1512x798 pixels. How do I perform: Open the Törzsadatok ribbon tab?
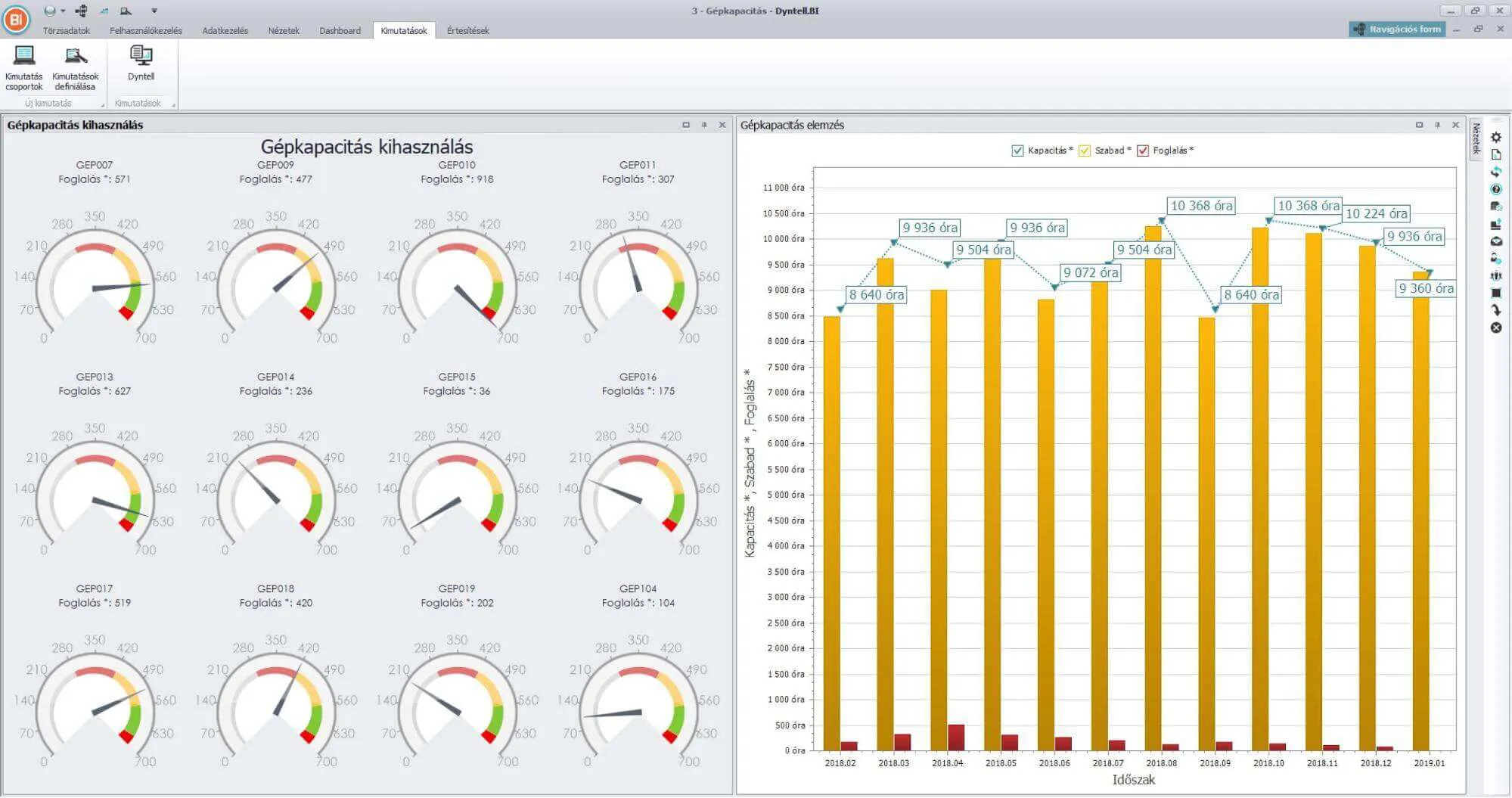point(67,31)
